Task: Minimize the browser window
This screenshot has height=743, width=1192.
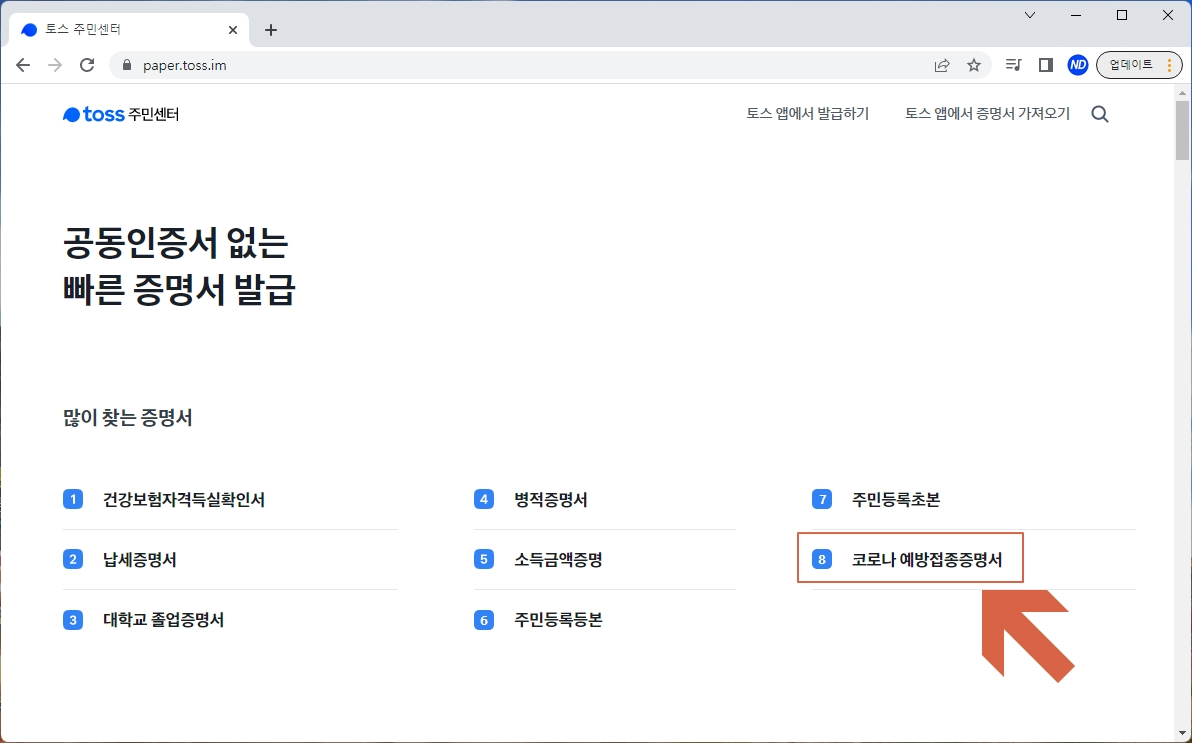Action: (x=1076, y=15)
